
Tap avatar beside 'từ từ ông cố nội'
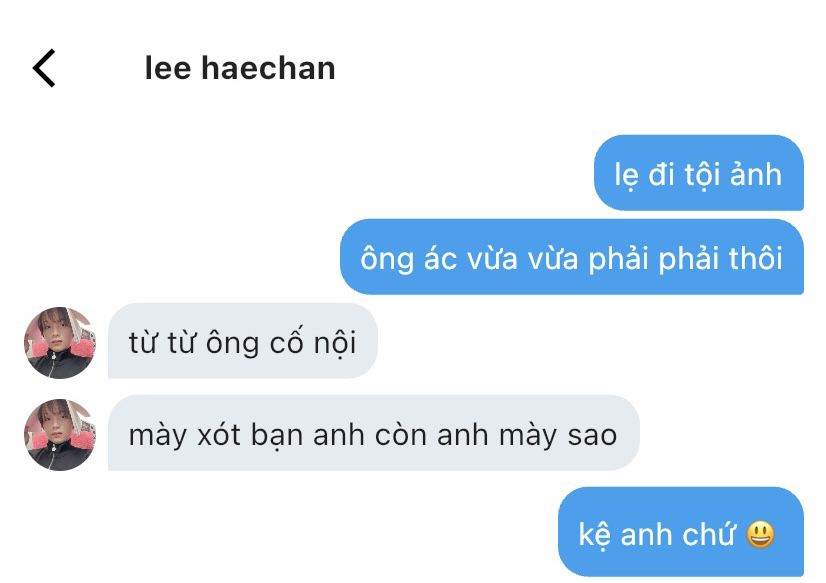click(60, 343)
